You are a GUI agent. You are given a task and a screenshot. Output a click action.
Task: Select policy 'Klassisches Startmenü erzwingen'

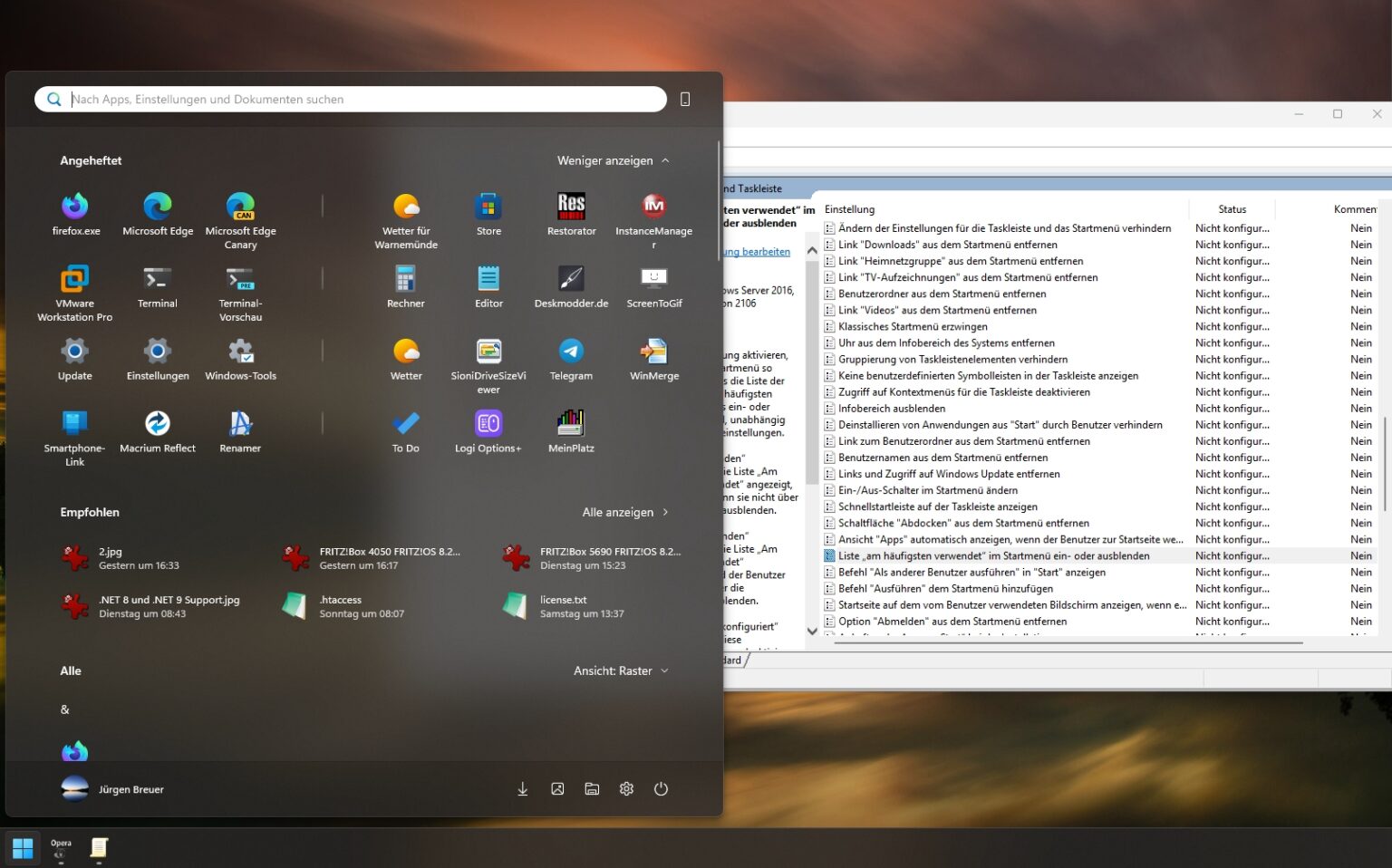[913, 326]
